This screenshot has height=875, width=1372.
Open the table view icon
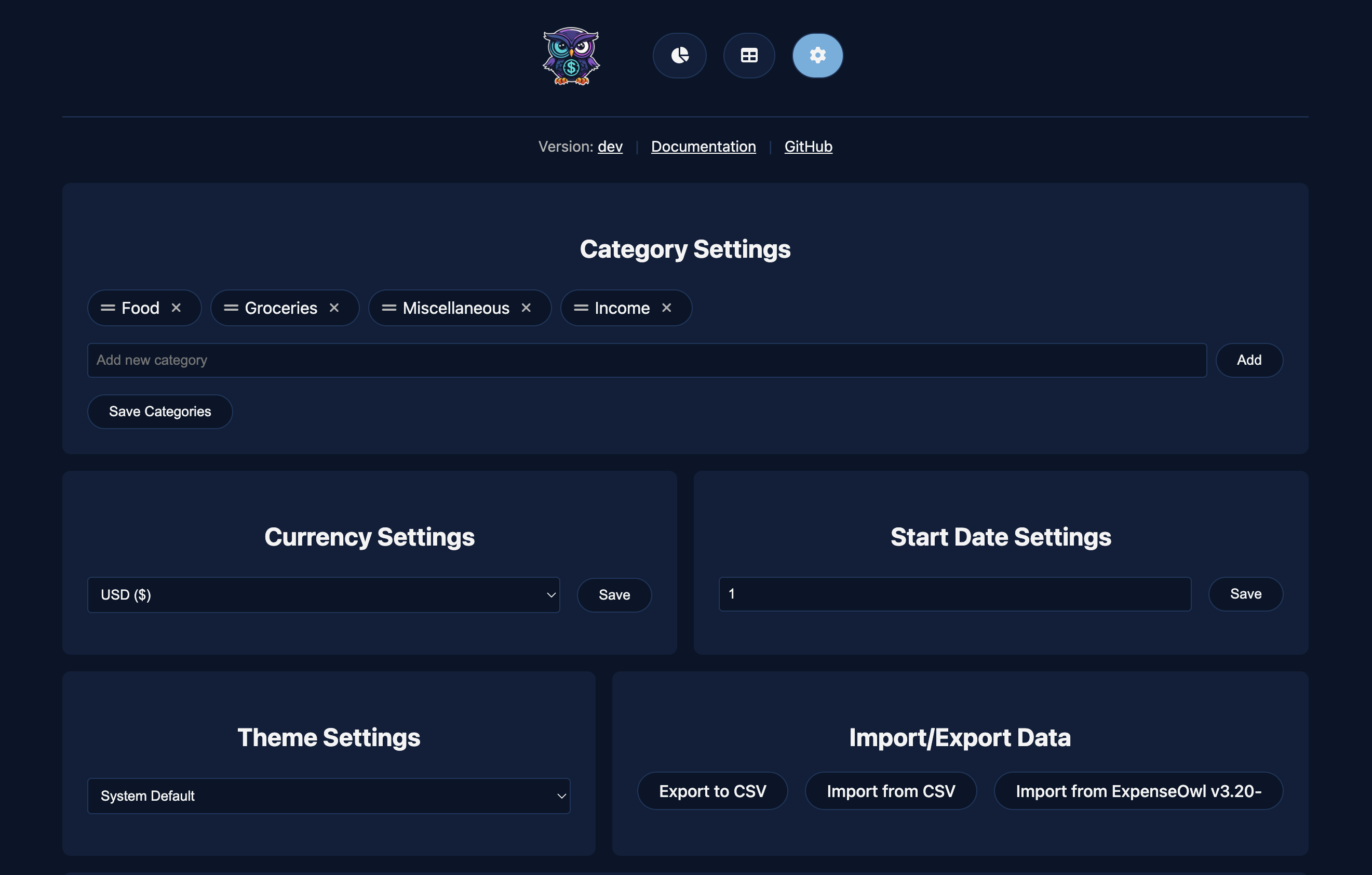[x=749, y=55]
